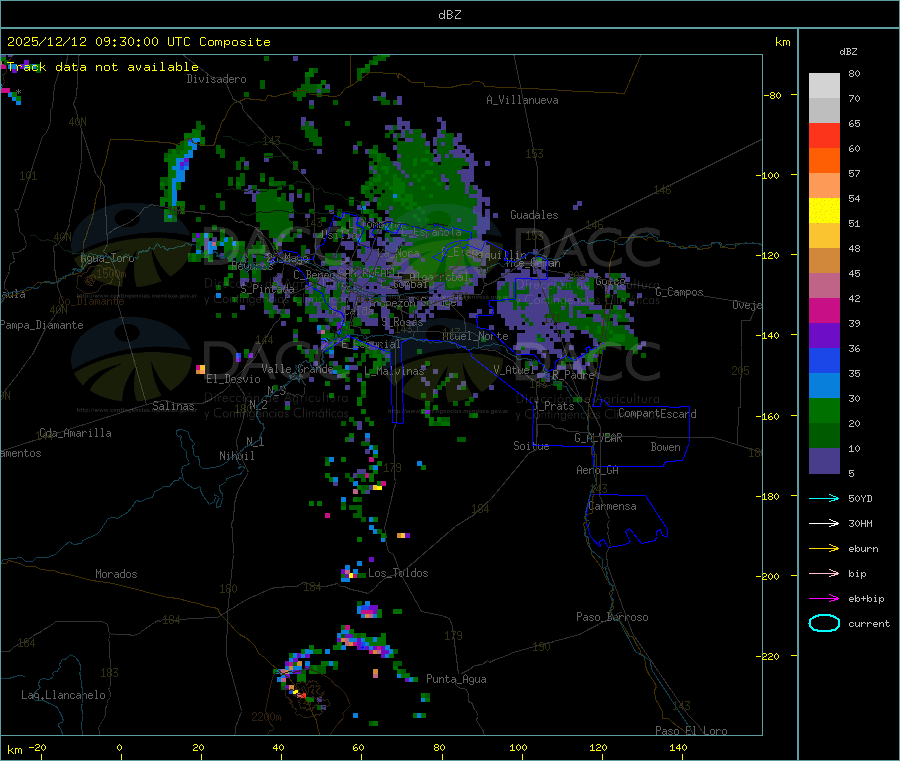Click the Divisadero map label
900x761 pixels.
(216, 79)
